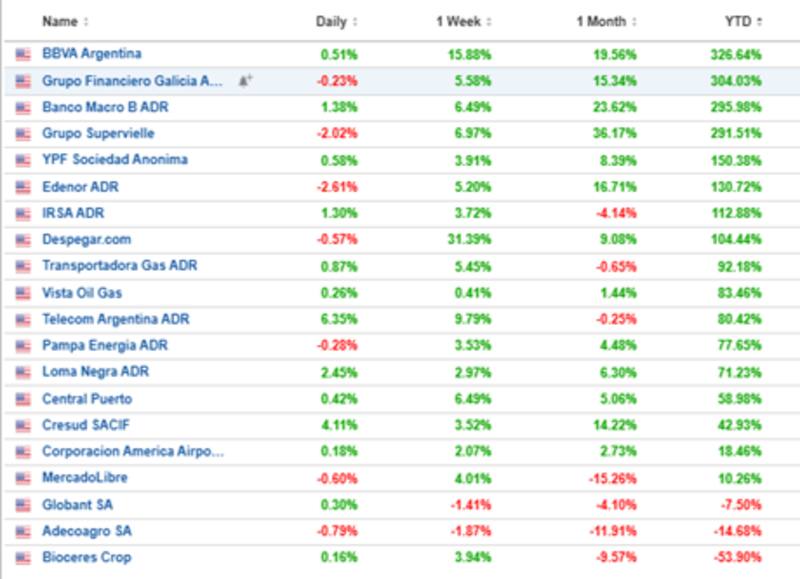
Task: Click the flag icon beside Bioceres Crop
Action: click(23, 558)
